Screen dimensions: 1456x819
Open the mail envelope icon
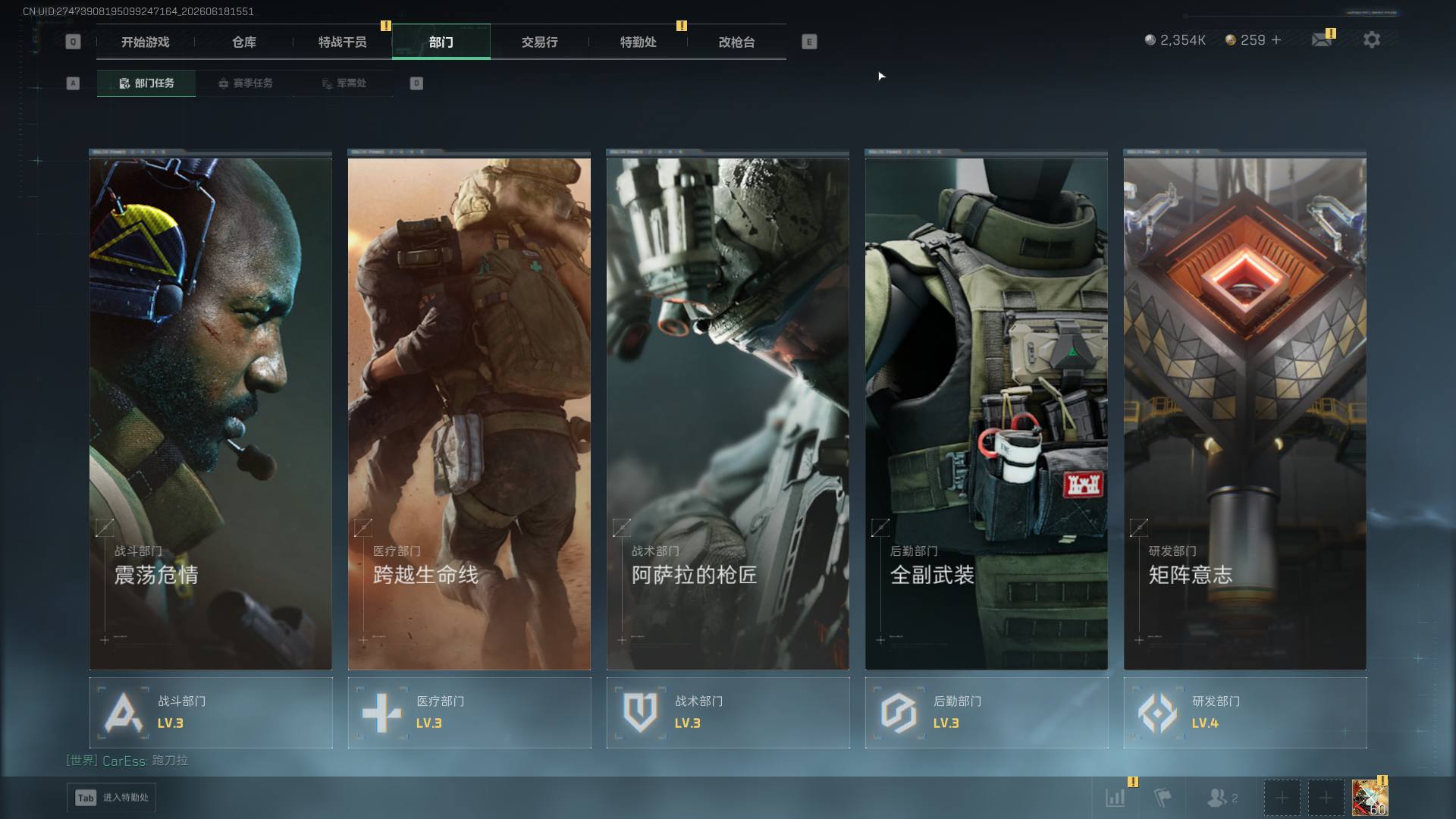(x=1322, y=40)
